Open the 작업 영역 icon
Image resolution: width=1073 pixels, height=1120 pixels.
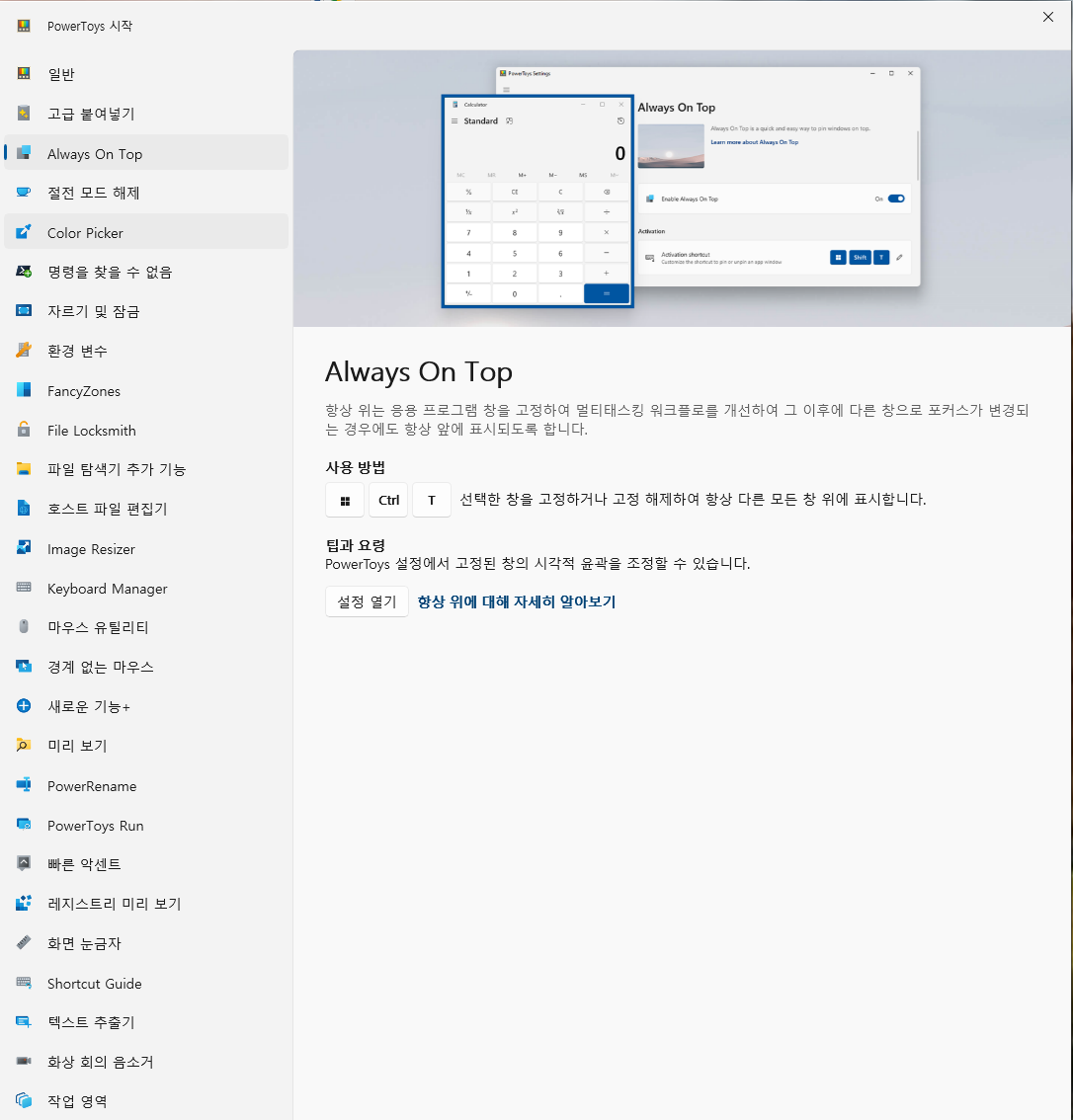coord(24,1100)
